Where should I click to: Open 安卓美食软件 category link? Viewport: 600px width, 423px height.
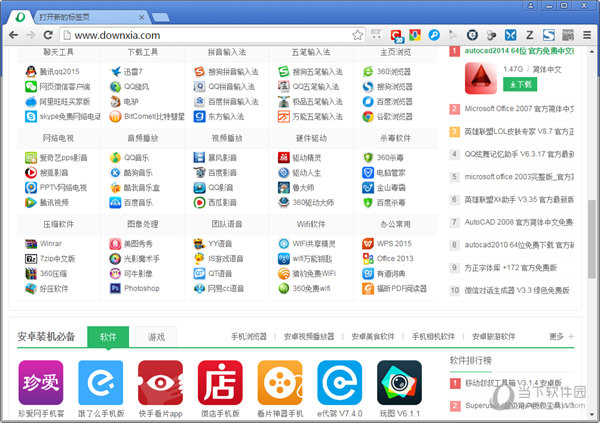pos(373,336)
